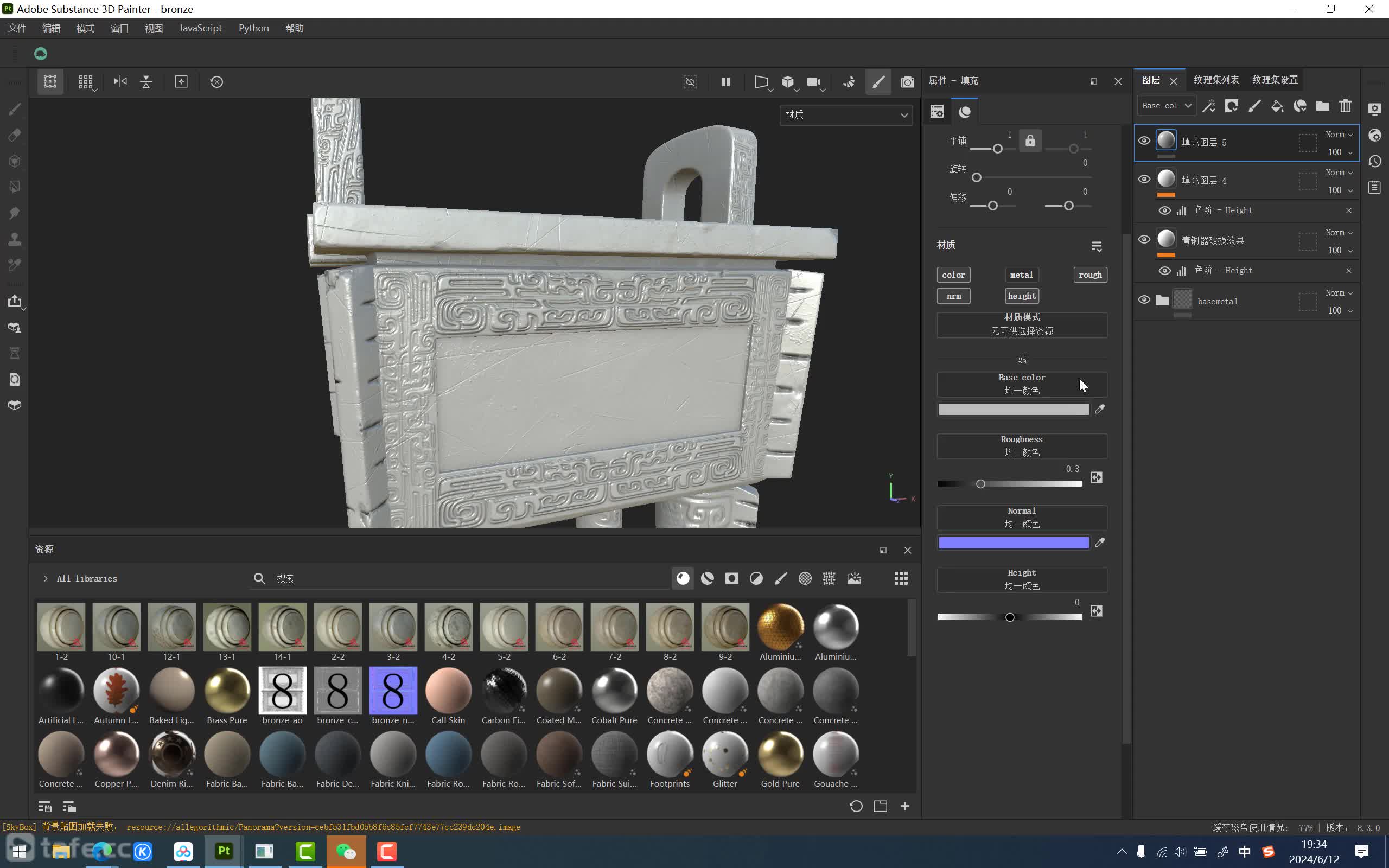
Task: Switch to 纹理集列表 tab
Action: point(1216,80)
